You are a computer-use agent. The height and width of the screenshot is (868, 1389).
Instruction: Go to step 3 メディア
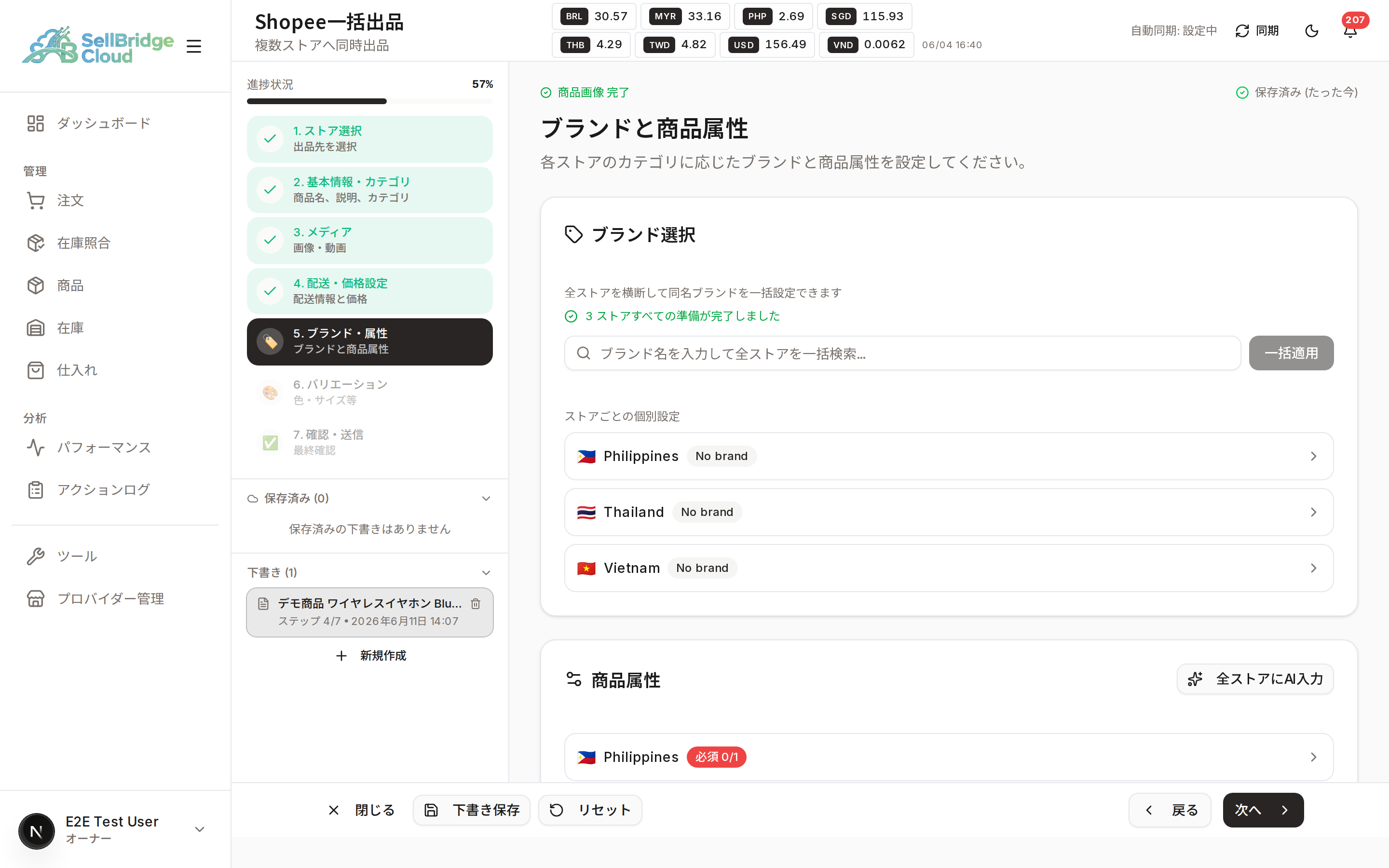(369, 240)
